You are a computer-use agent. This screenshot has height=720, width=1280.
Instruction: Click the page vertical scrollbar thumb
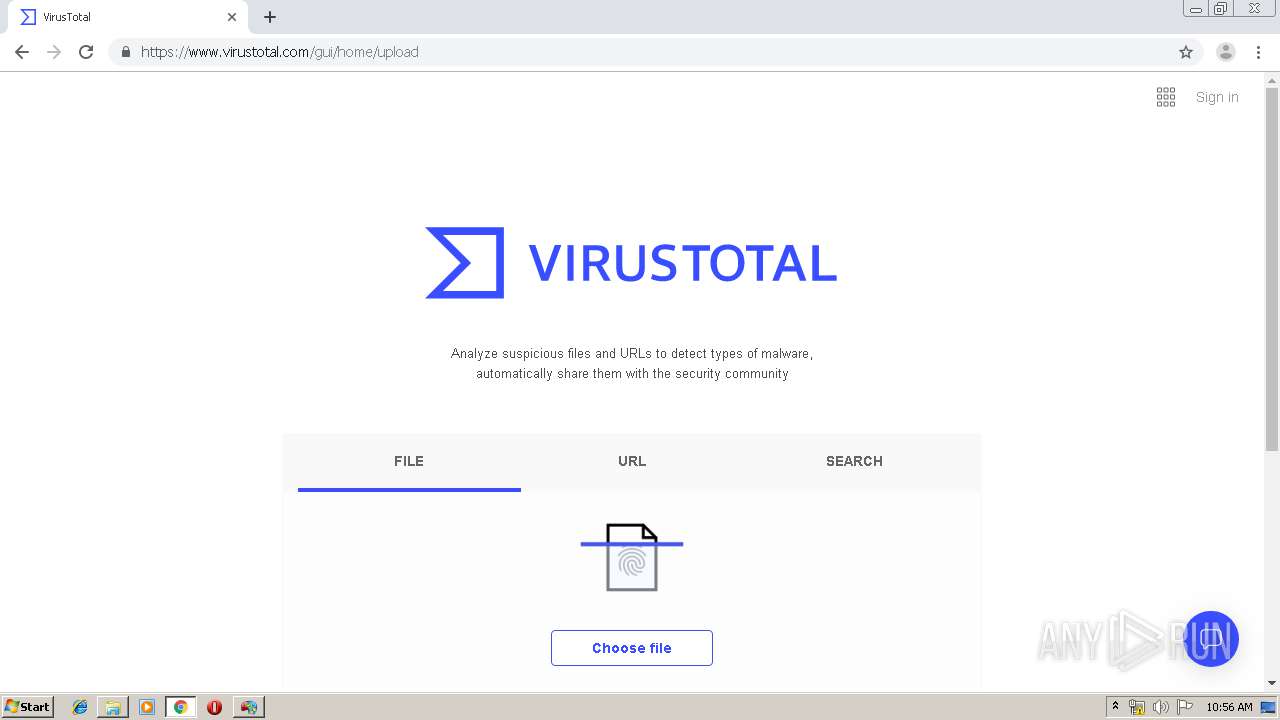click(x=1272, y=270)
